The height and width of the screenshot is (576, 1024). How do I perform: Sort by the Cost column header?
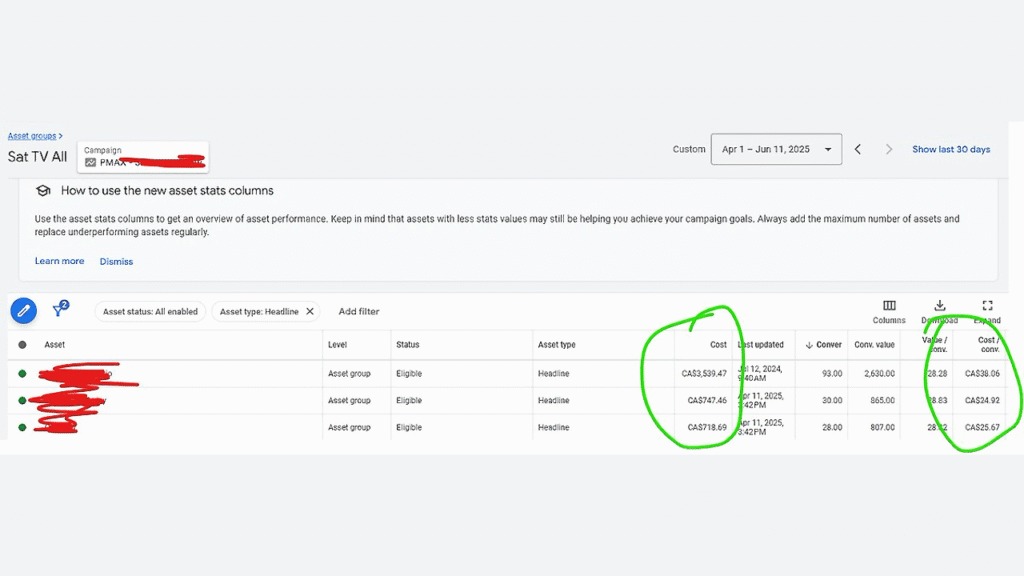(x=718, y=345)
